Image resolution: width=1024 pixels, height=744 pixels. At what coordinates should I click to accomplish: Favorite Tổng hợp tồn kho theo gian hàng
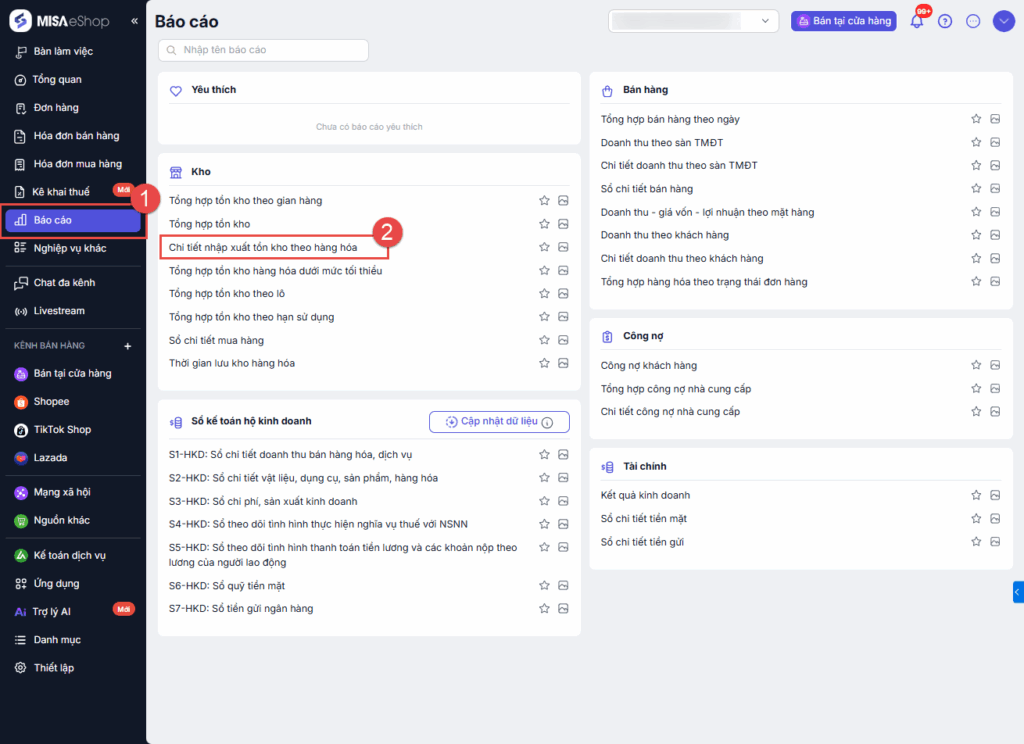544,201
